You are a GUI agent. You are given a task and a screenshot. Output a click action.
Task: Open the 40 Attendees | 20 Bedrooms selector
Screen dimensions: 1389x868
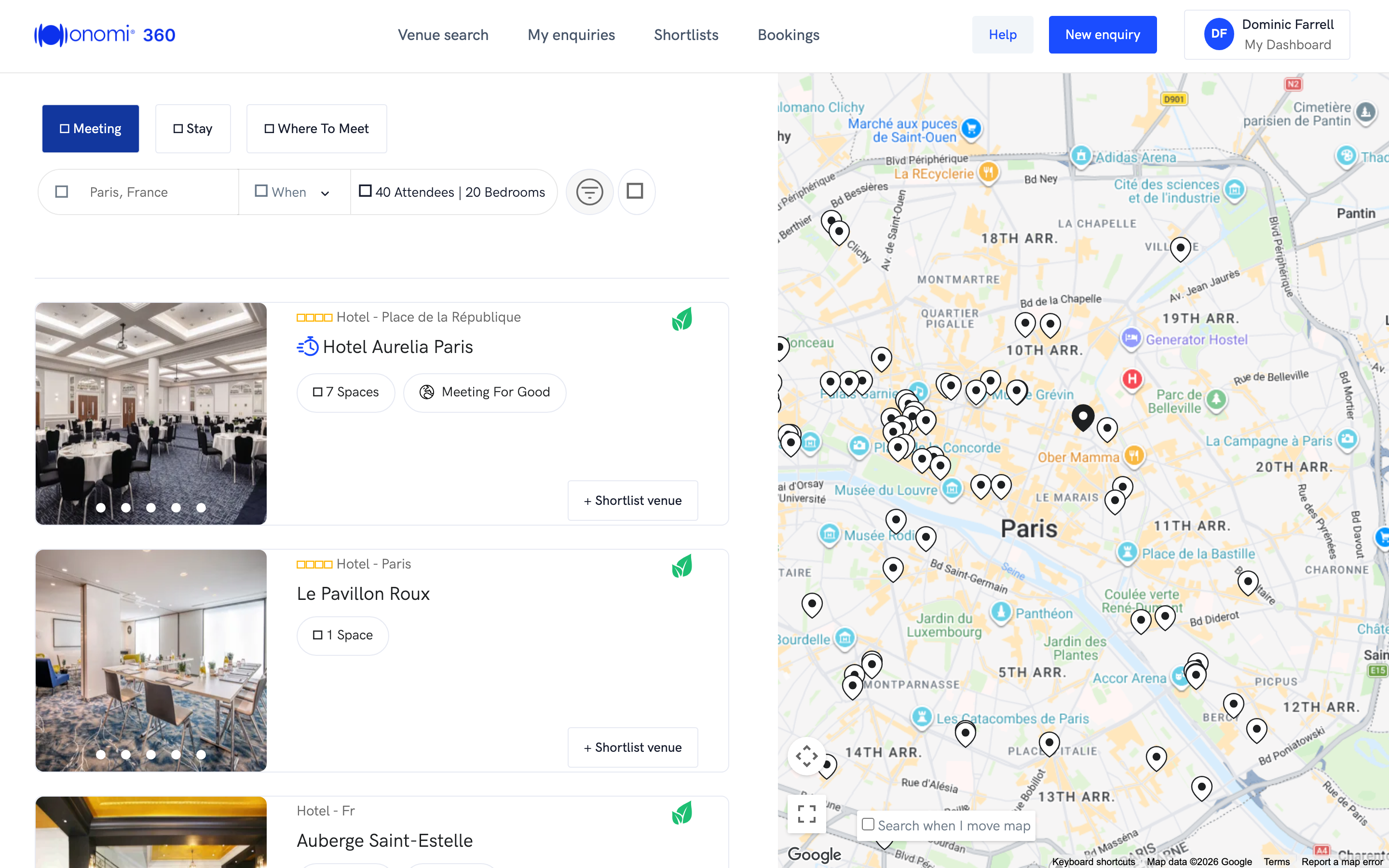click(452, 192)
